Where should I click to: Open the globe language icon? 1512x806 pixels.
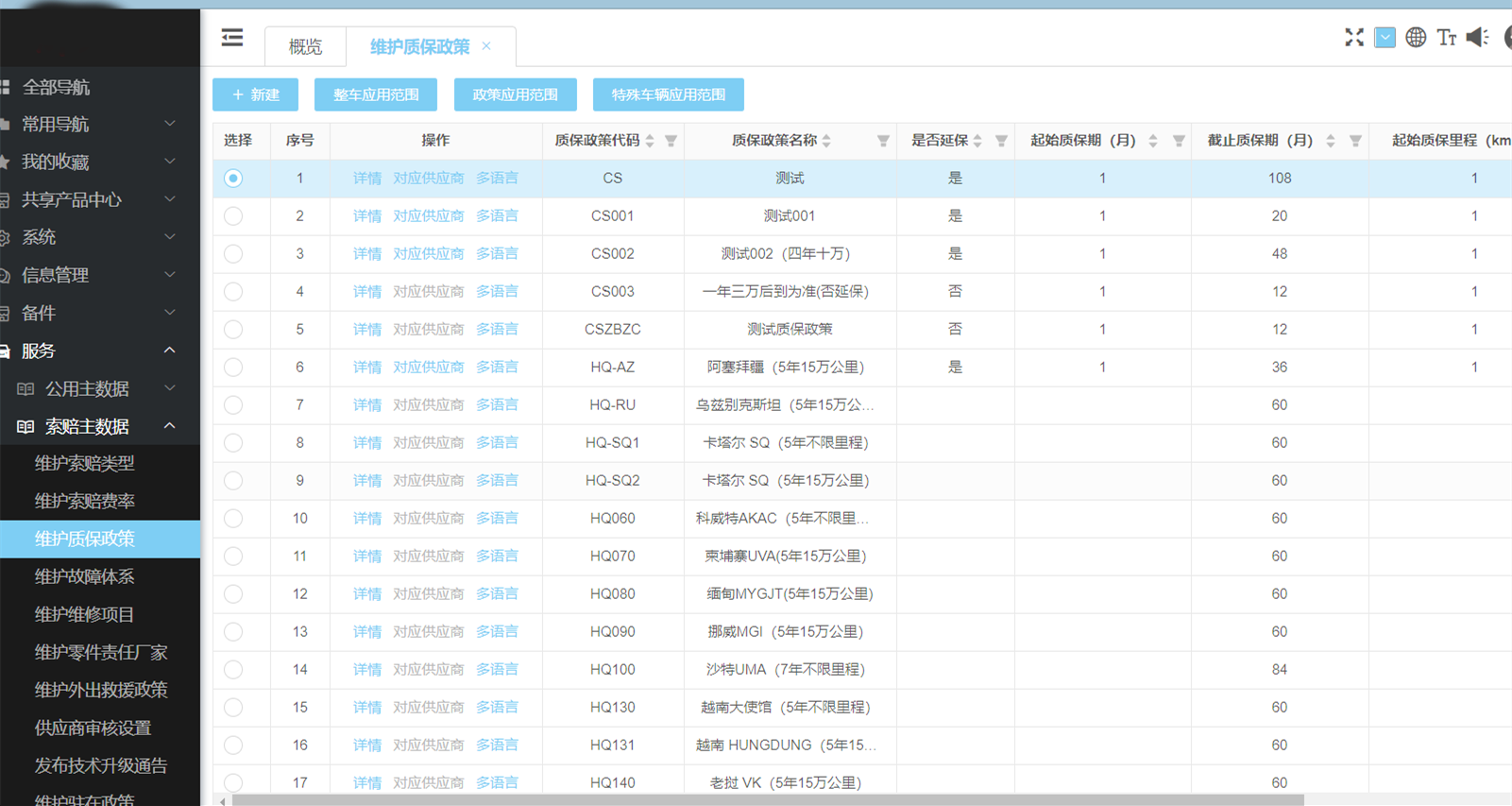pyautogui.click(x=1416, y=38)
